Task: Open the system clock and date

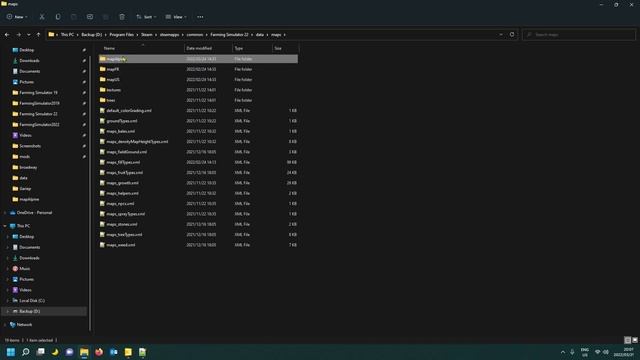Action: click(x=623, y=352)
